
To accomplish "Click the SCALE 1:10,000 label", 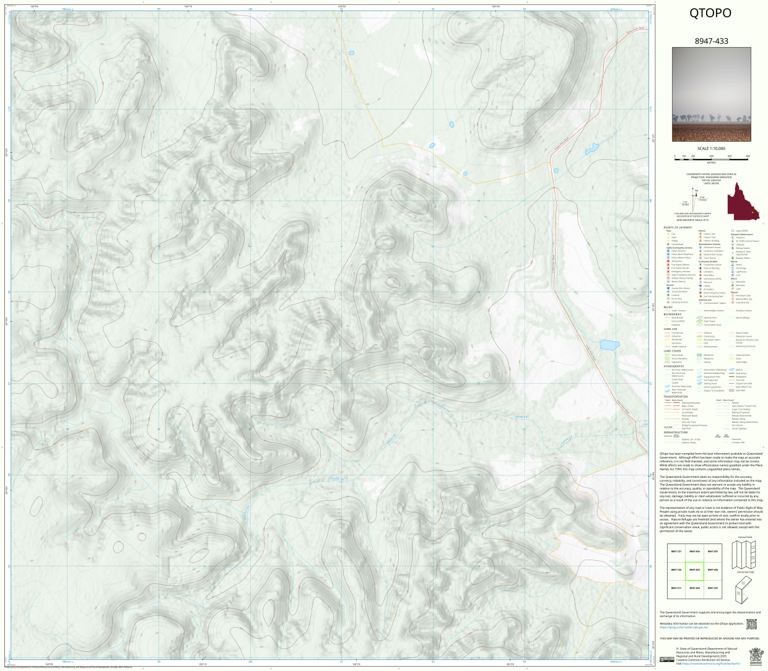I will pyautogui.click(x=711, y=148).
